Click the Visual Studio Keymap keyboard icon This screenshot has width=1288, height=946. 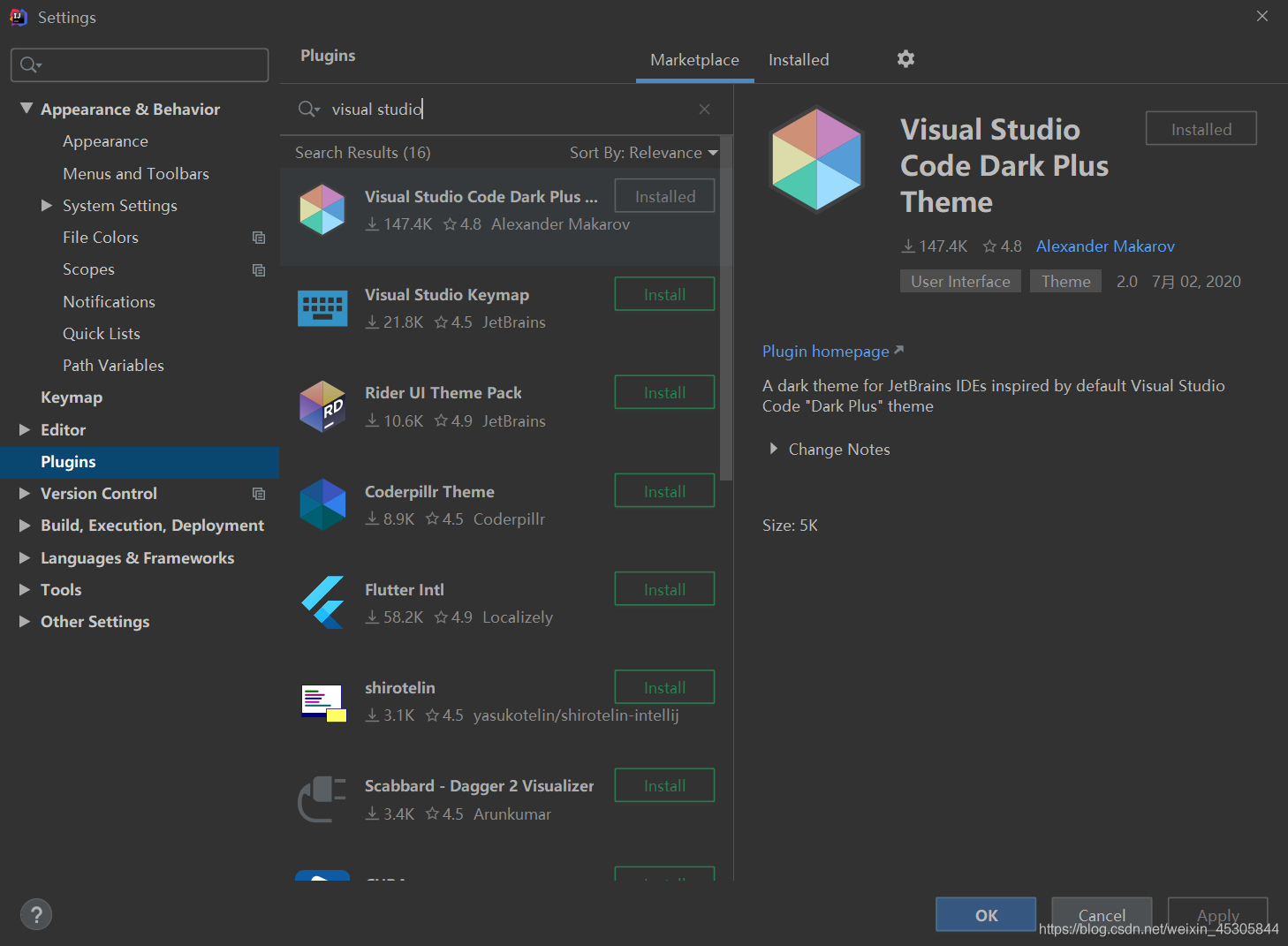pos(322,308)
